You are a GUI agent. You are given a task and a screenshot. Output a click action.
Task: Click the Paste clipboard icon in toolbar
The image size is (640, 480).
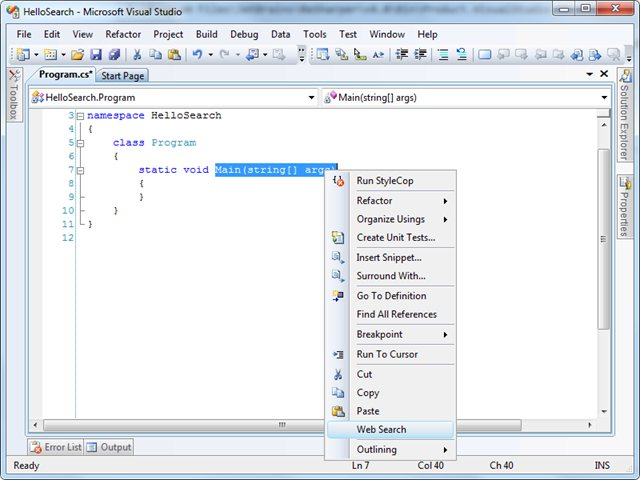(x=174, y=54)
